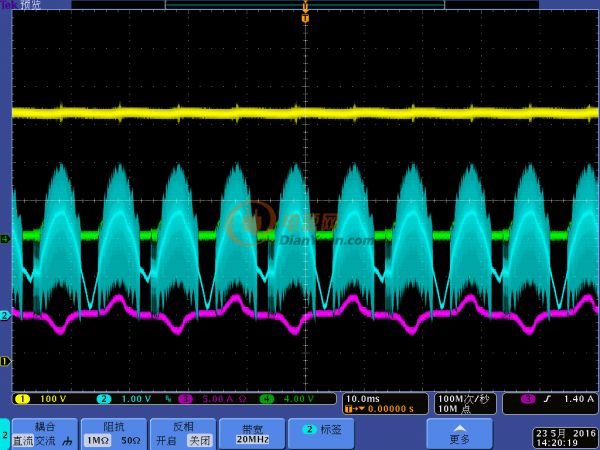The height and width of the screenshot is (450, 600).
Task: Click the time 14:20:19 readout
Action: (x=557, y=443)
